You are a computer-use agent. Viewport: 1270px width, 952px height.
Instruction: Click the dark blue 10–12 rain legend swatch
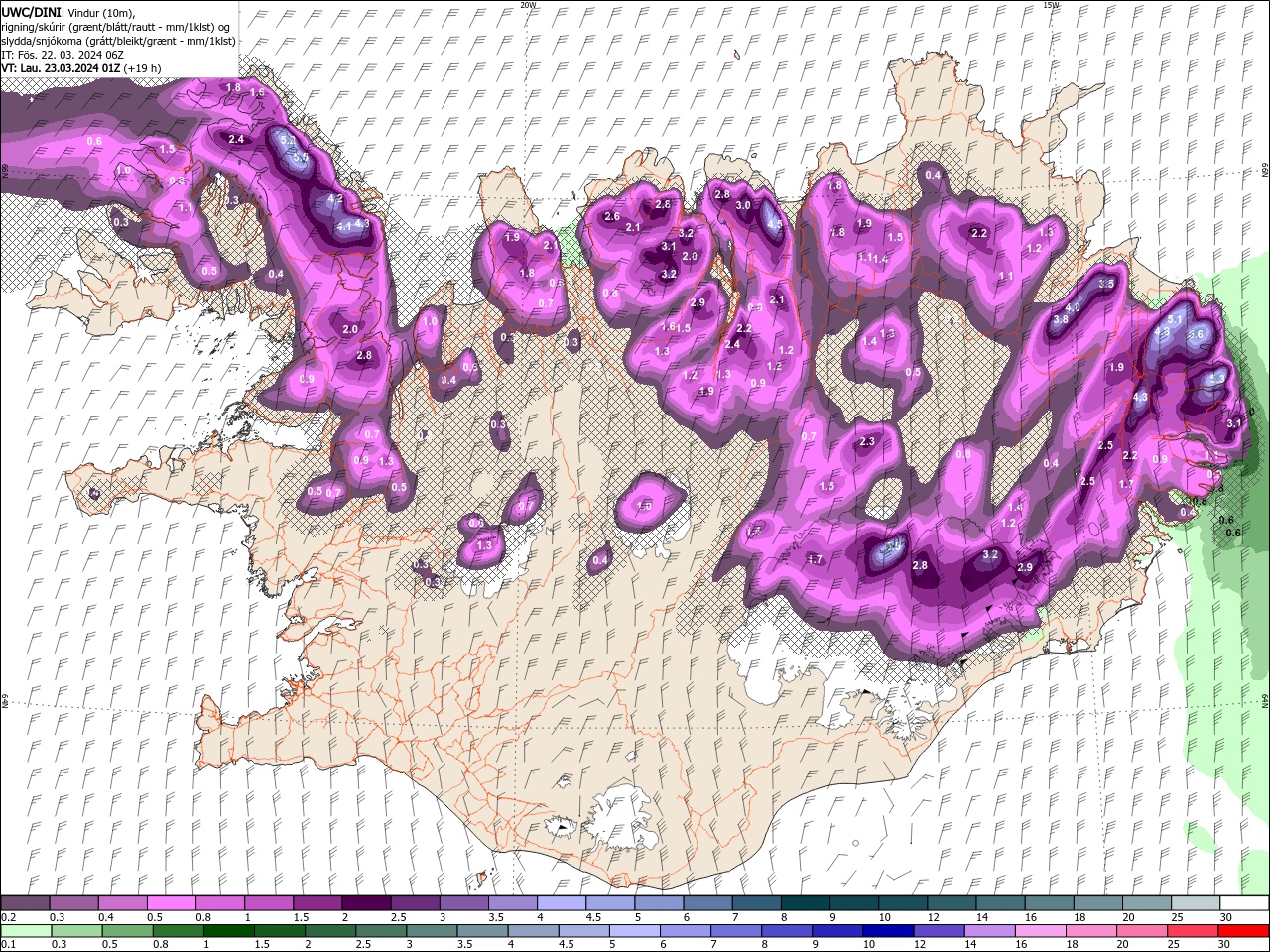point(888,931)
